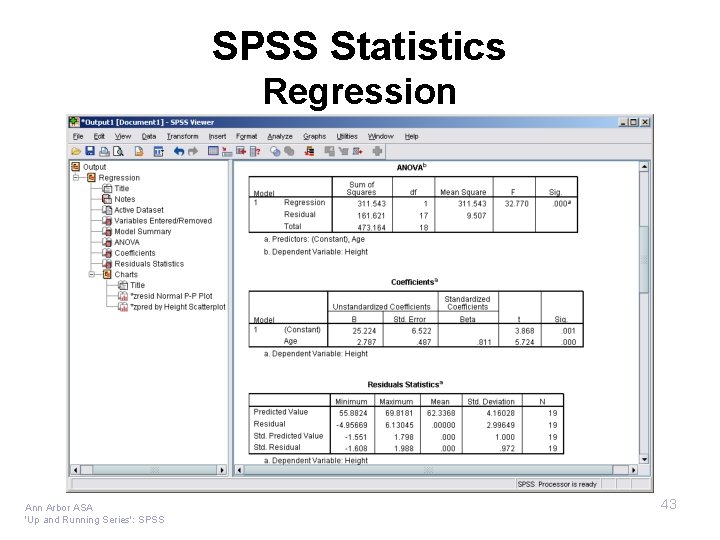
Task: Click the ANOVA table icon in outline
Action: pyautogui.click(x=107, y=242)
